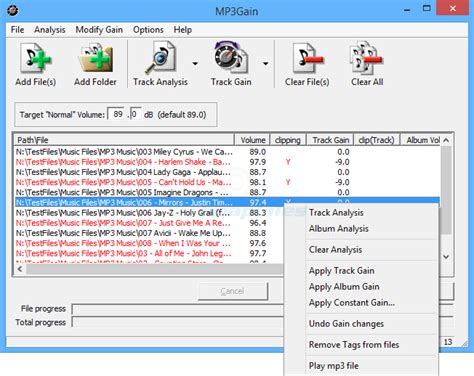
Task: Select the 007 Avicii - Wake Me Up row
Action: pos(149,233)
